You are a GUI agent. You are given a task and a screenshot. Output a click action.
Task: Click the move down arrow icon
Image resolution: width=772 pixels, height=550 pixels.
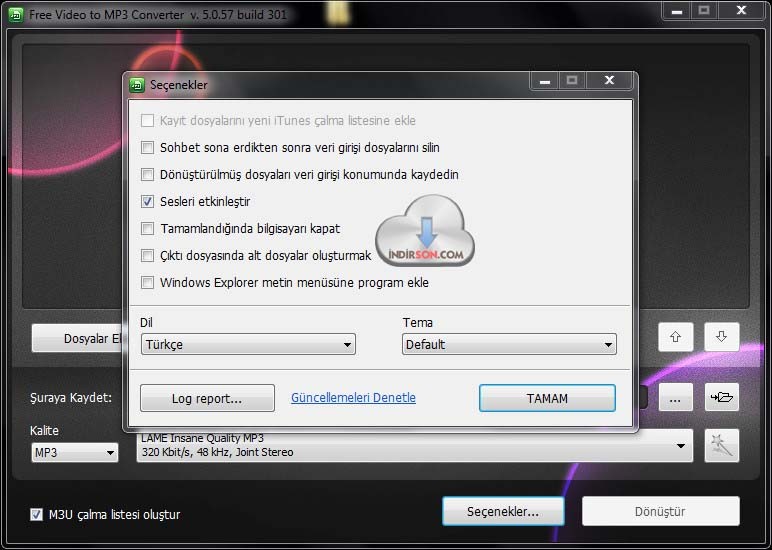[x=721, y=337]
